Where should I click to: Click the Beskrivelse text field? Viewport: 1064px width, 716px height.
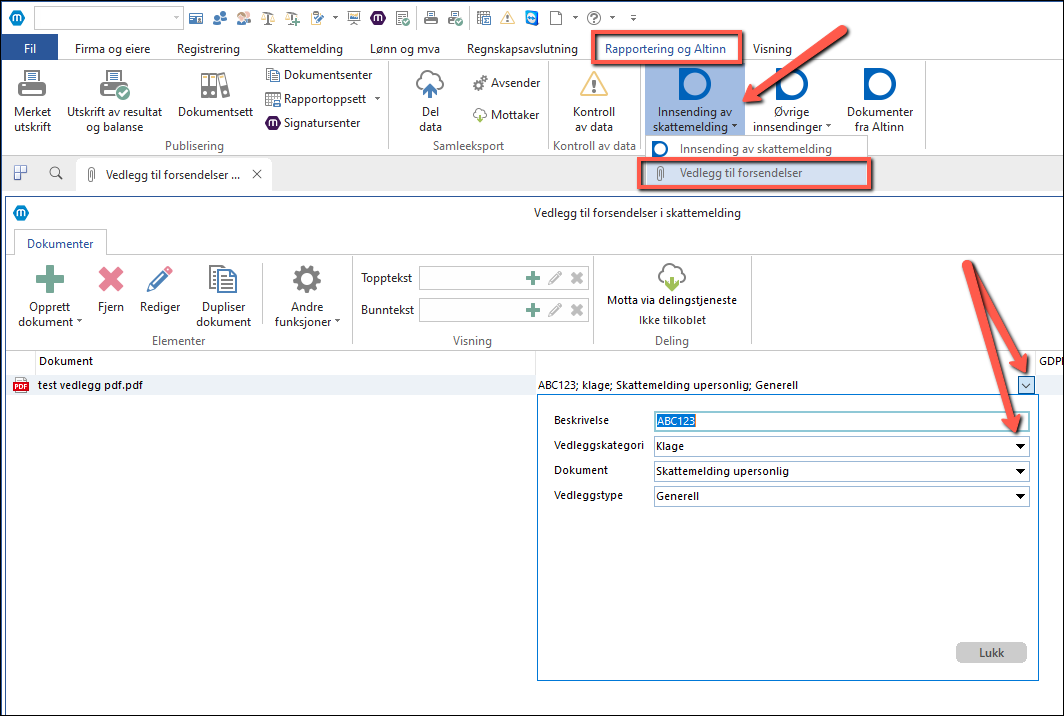pos(840,421)
